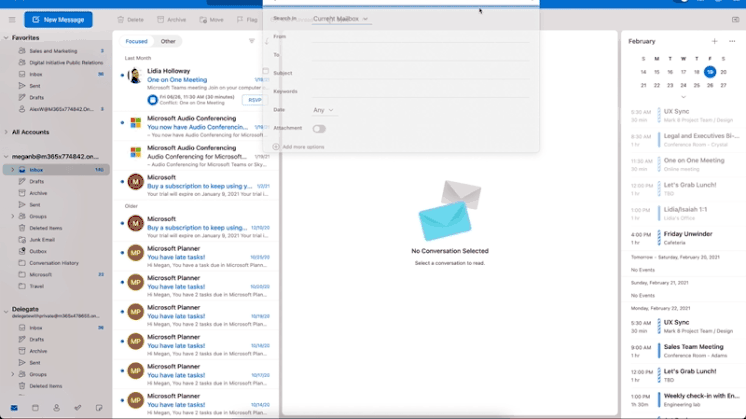This screenshot has width=746, height=419.
Task: RSVP to One on One Meeting
Action: 255,100
